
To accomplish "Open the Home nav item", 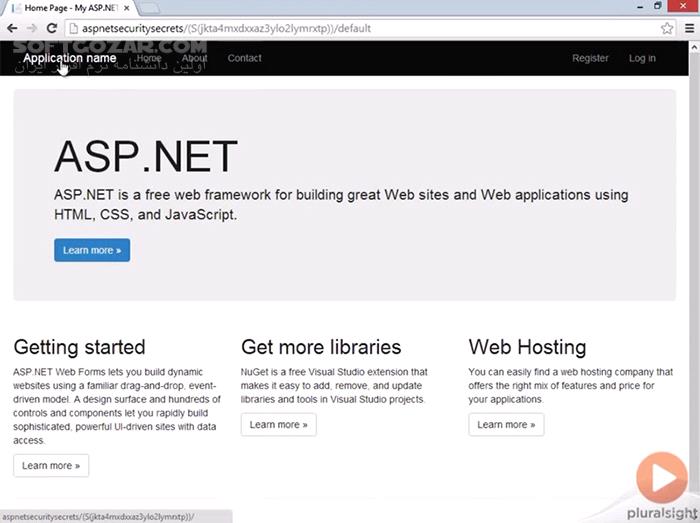I will click(148, 58).
